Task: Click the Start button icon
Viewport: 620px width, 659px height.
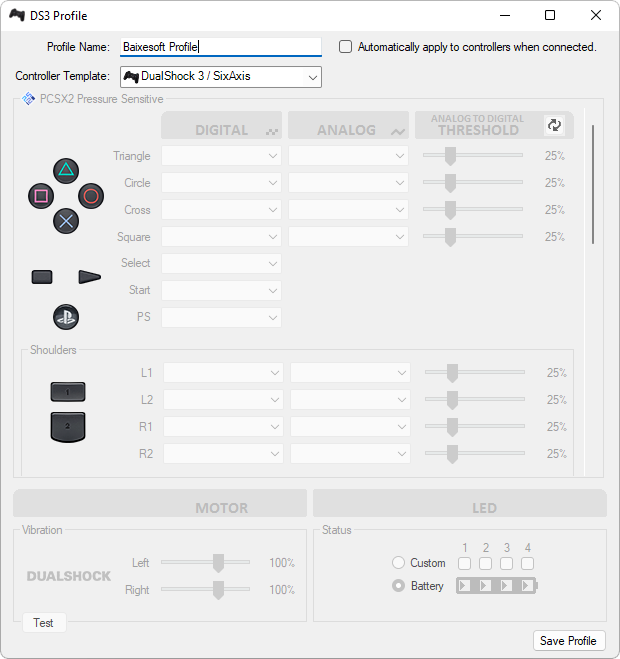Action: coord(90,277)
